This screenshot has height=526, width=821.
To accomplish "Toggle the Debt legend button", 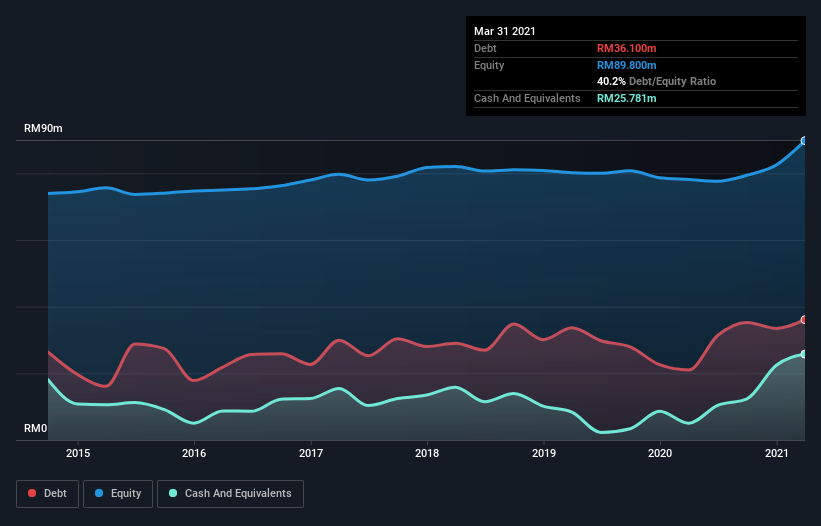I will pos(47,494).
